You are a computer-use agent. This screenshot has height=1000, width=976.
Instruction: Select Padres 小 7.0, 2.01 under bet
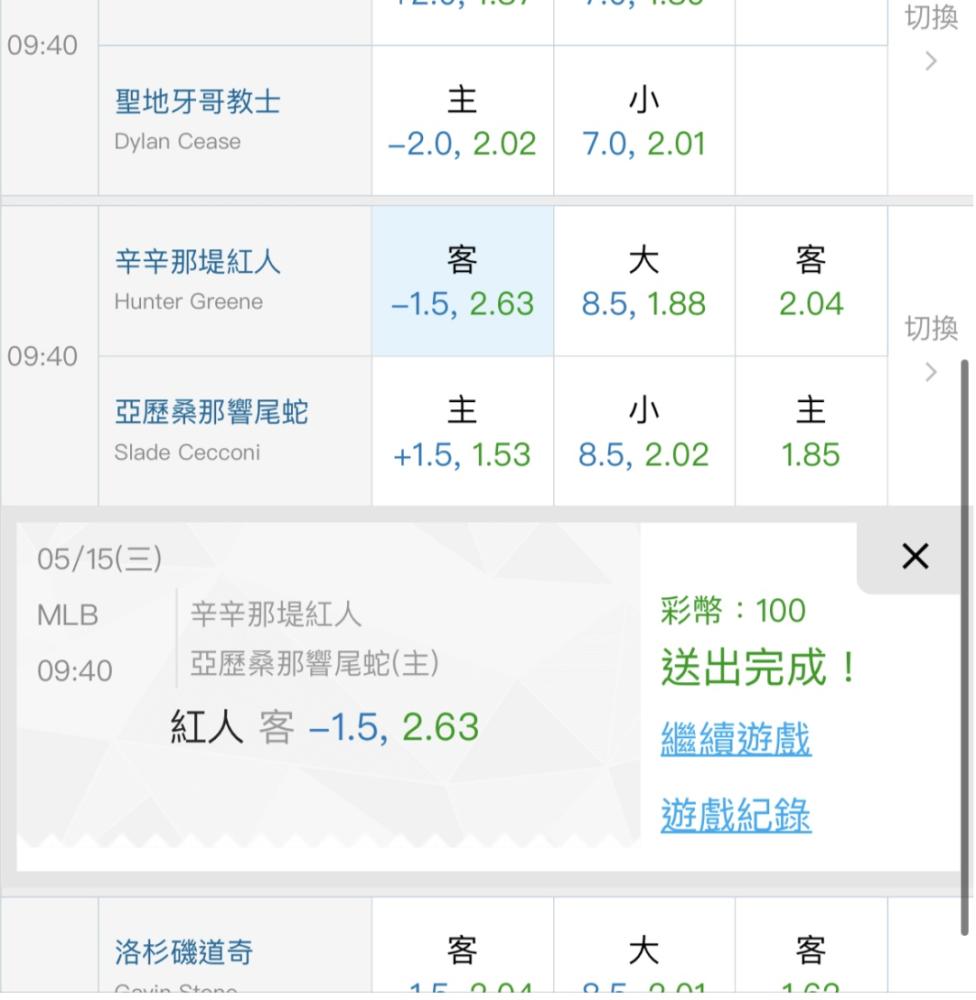644,121
